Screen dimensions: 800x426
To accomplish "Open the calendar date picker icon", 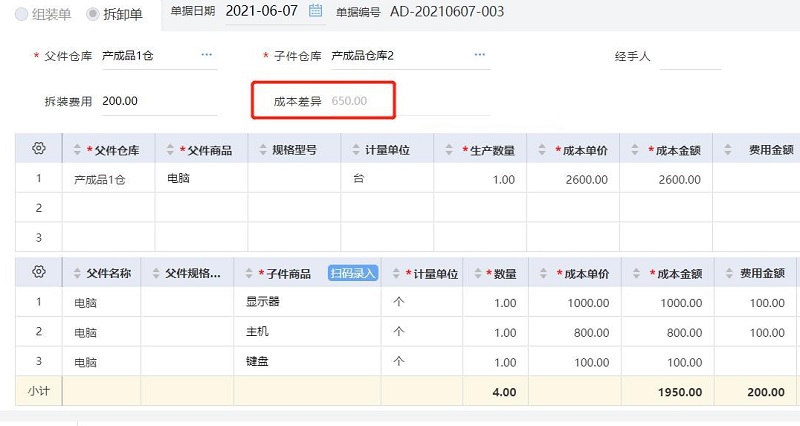I will [x=316, y=12].
